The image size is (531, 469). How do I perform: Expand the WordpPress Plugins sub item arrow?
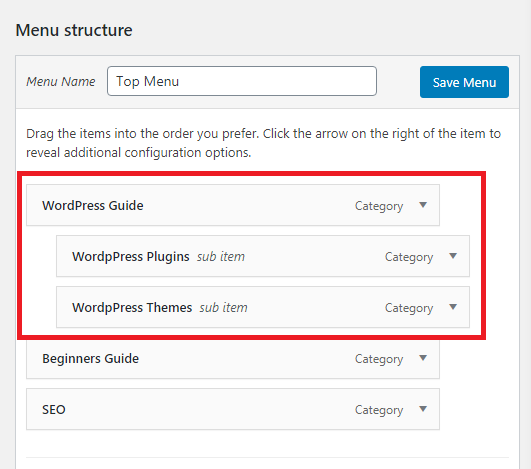coord(453,256)
